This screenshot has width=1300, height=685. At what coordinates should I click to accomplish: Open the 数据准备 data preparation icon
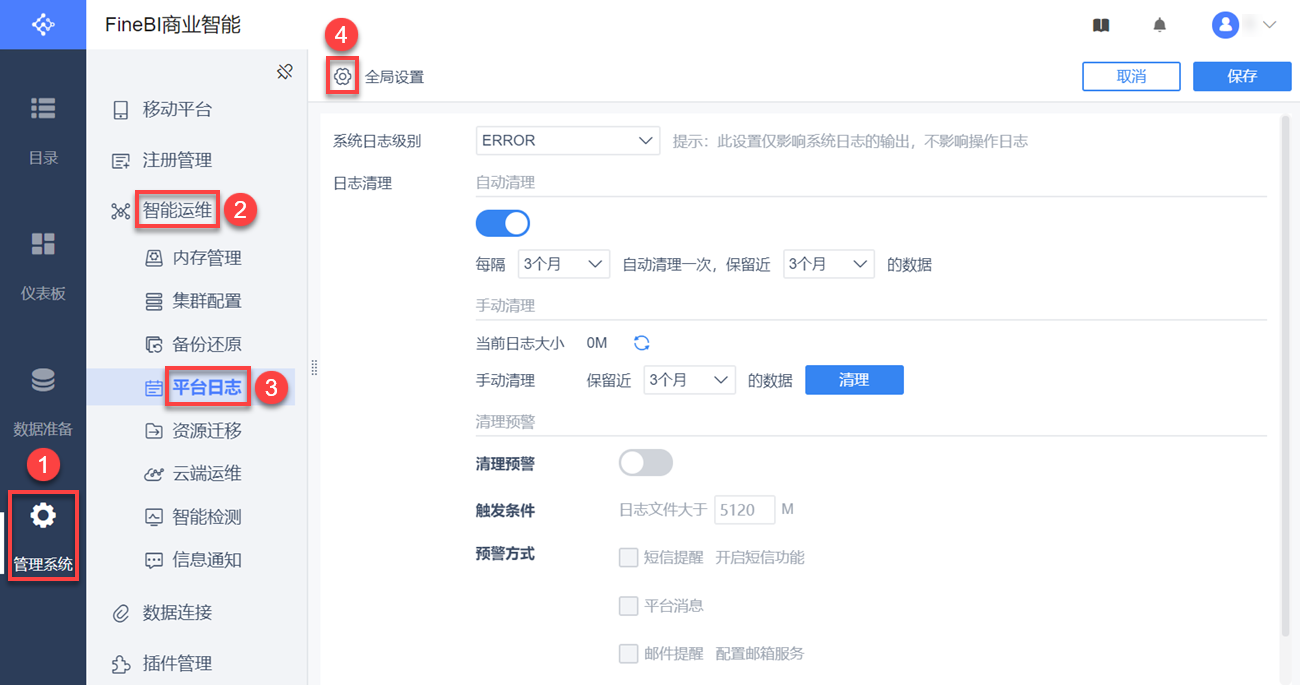click(43, 381)
